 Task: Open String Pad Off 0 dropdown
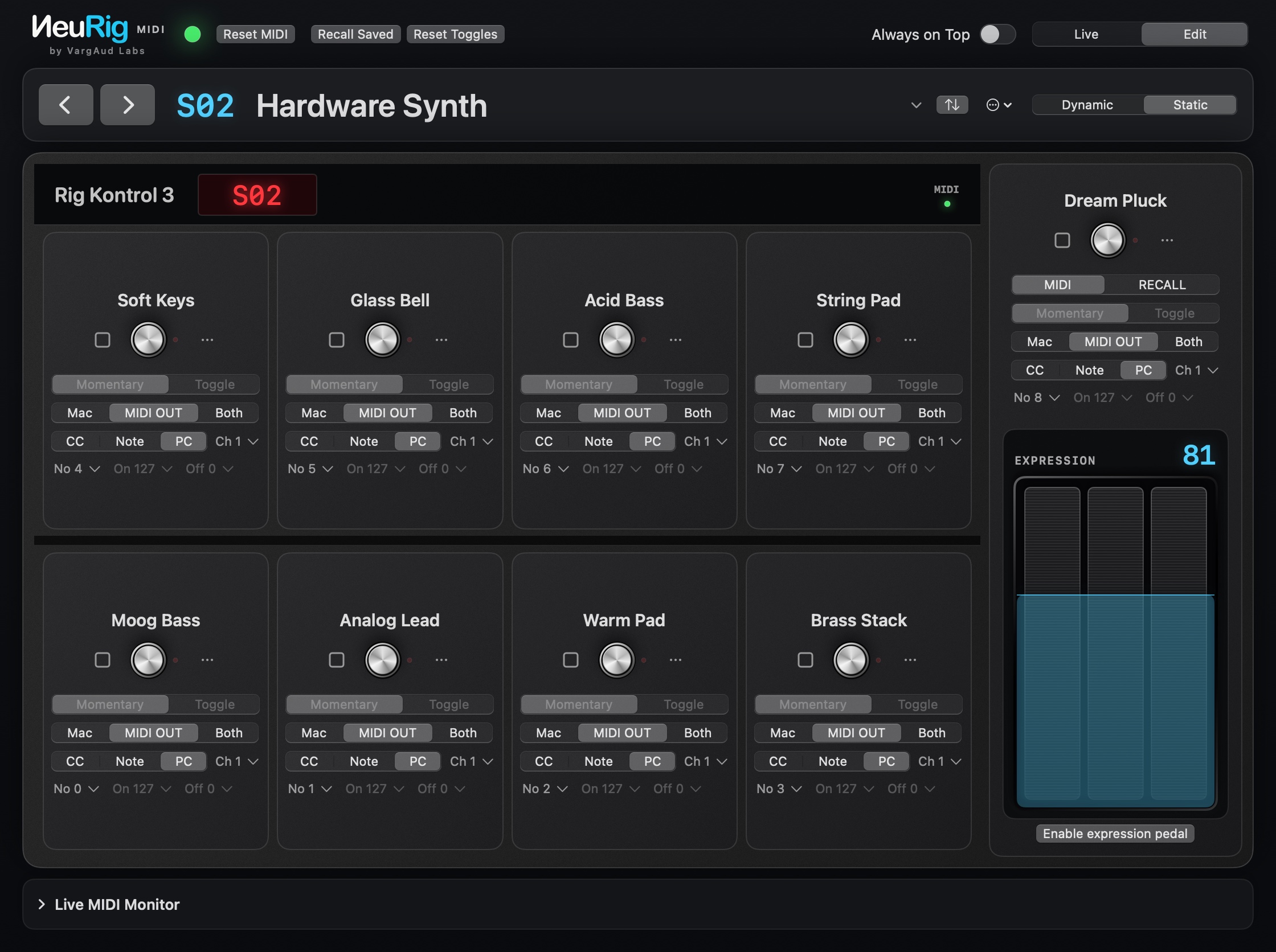click(x=911, y=469)
